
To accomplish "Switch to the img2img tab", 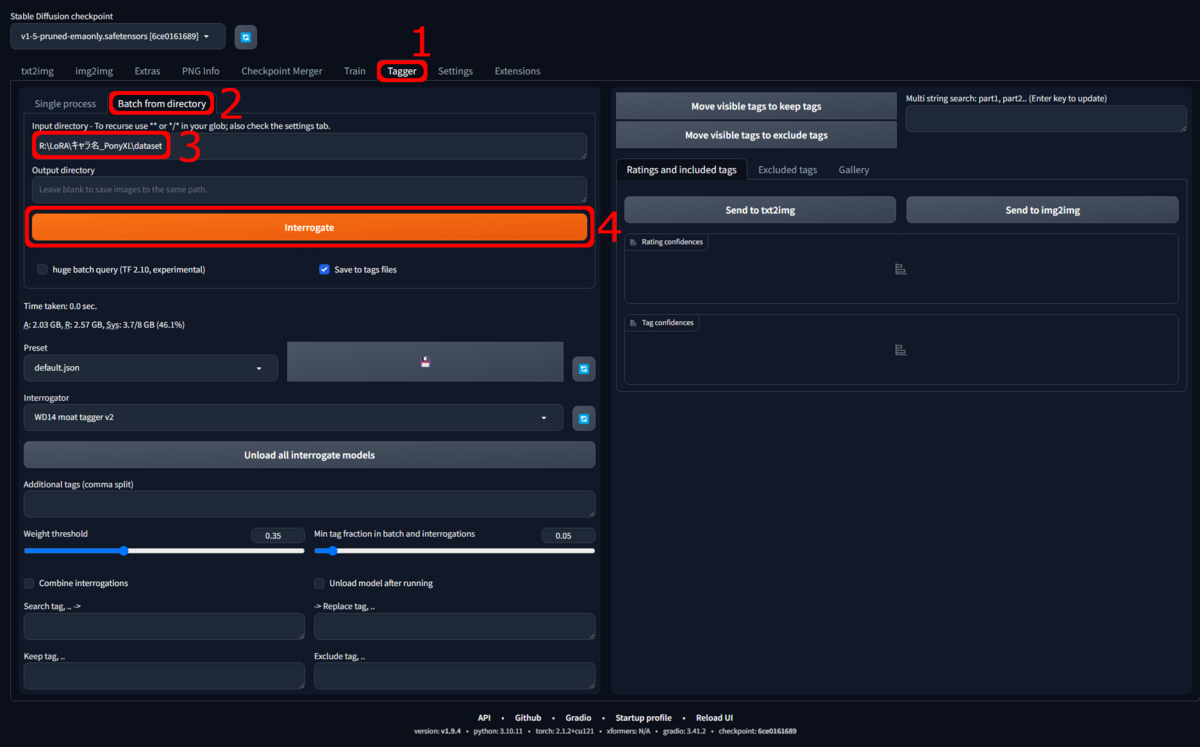I will (x=94, y=71).
